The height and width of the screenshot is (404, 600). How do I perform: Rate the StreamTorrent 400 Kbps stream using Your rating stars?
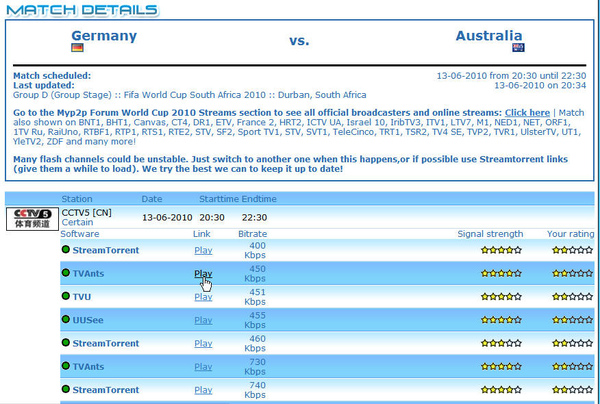point(572,250)
